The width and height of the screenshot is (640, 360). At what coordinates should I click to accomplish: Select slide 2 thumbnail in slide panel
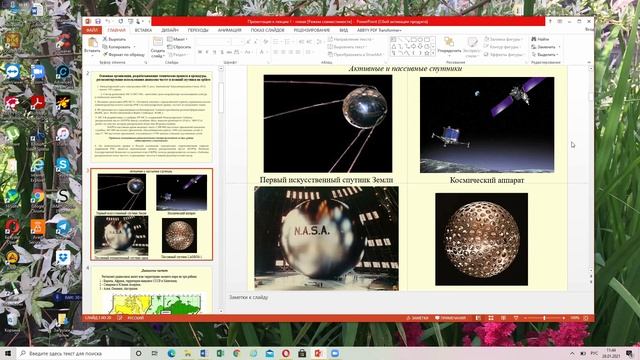pyautogui.click(x=152, y=117)
